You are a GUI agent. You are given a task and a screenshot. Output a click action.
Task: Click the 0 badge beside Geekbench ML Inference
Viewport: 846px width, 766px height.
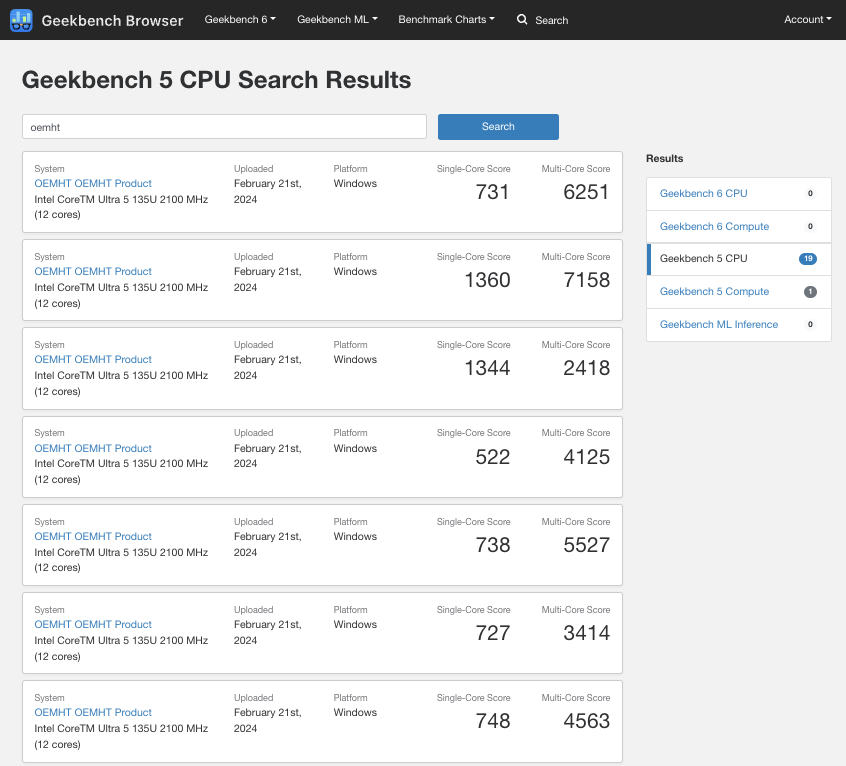coord(810,325)
